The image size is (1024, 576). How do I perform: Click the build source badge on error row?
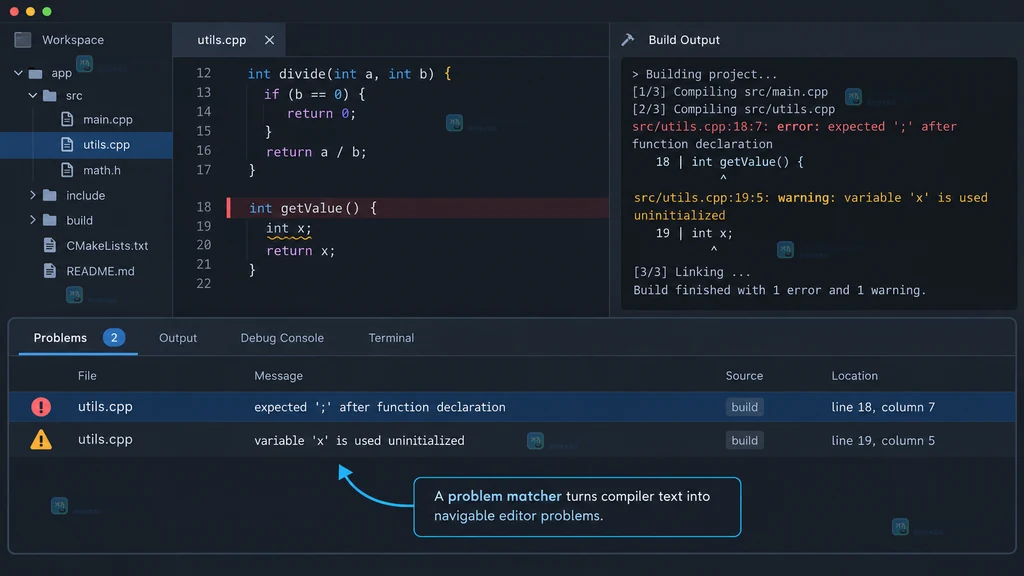744,407
